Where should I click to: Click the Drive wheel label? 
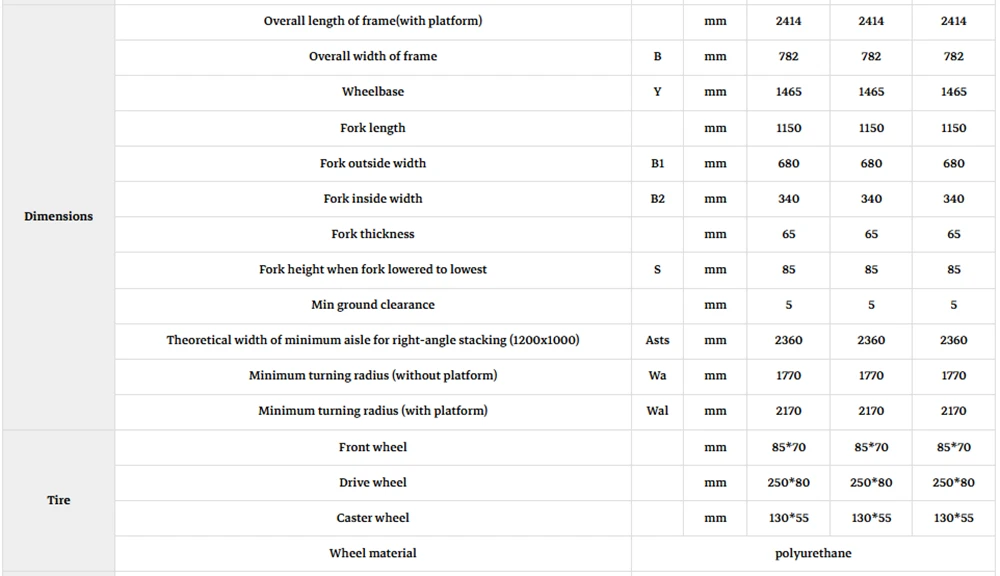point(373,482)
